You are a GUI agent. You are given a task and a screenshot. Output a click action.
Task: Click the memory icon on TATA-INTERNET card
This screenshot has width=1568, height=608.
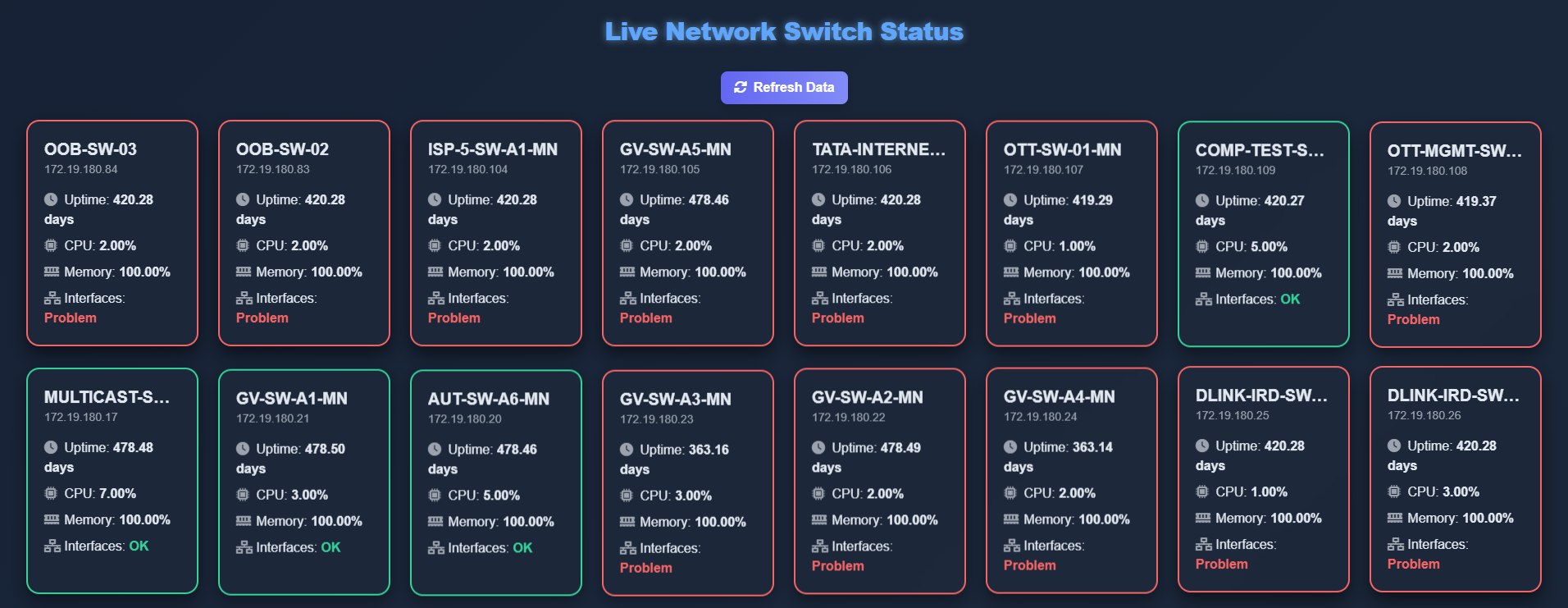pyautogui.click(x=818, y=272)
